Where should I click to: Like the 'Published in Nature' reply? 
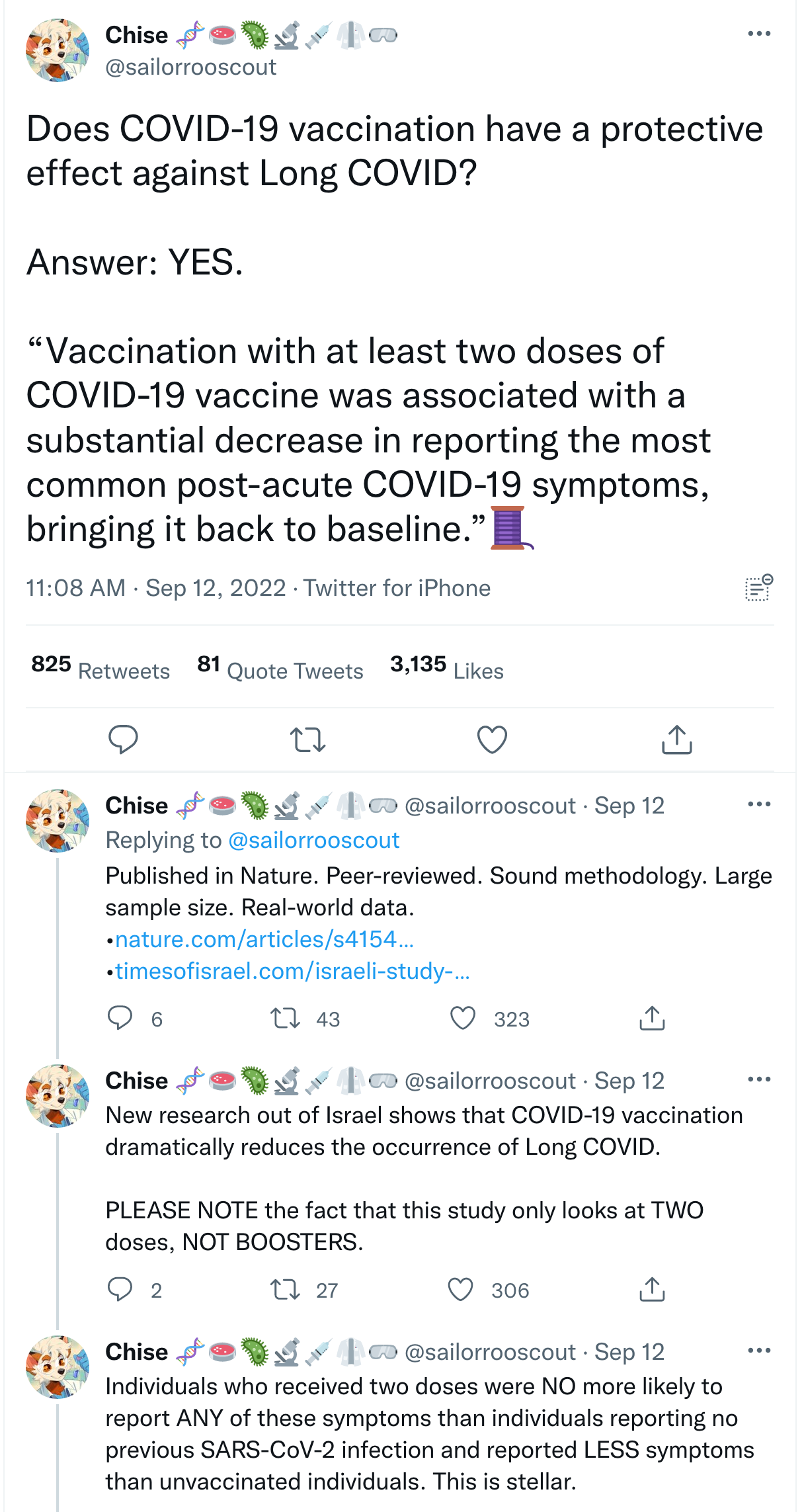(463, 1019)
